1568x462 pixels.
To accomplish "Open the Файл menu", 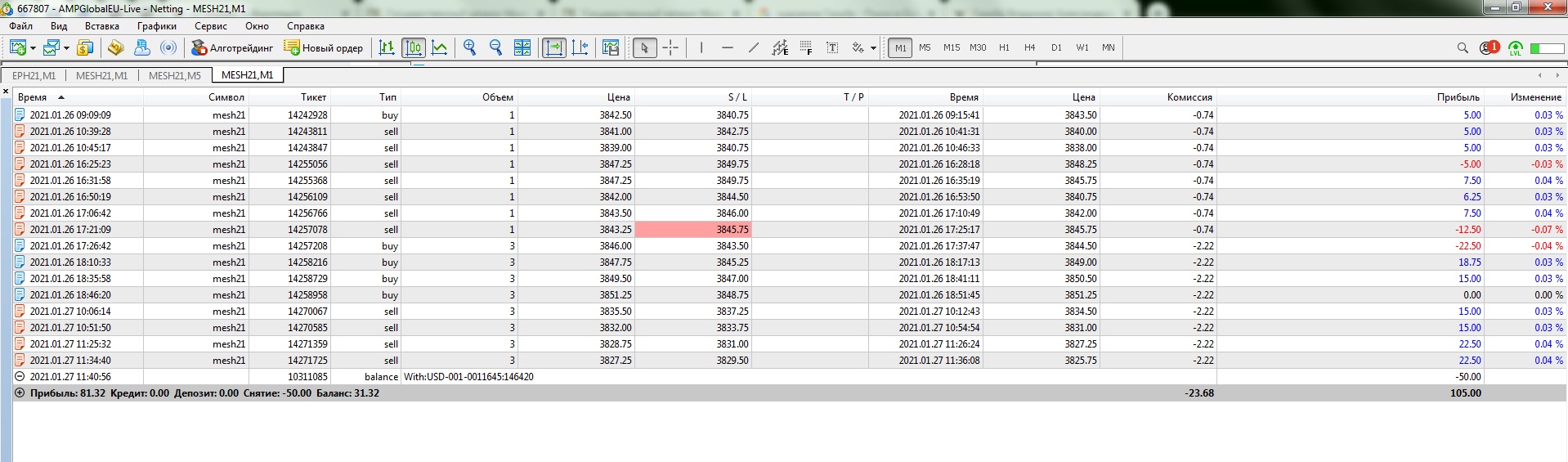I will (x=21, y=26).
